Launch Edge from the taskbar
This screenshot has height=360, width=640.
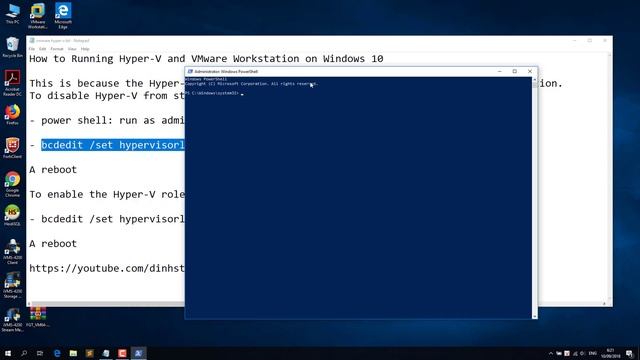(x=57, y=353)
